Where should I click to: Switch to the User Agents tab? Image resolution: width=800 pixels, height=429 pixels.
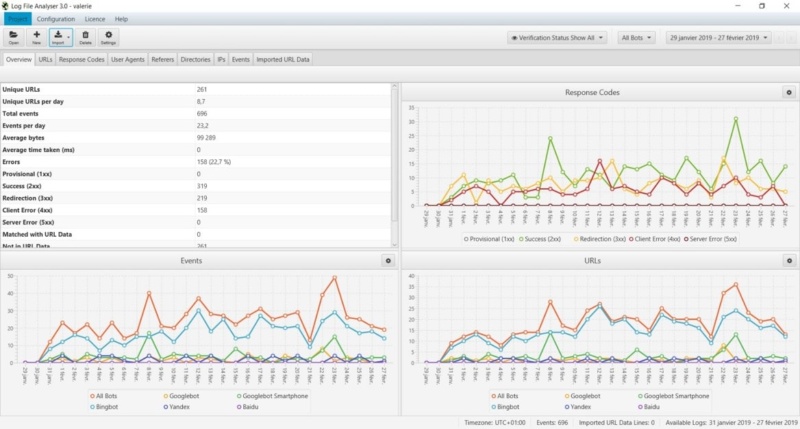click(x=128, y=60)
